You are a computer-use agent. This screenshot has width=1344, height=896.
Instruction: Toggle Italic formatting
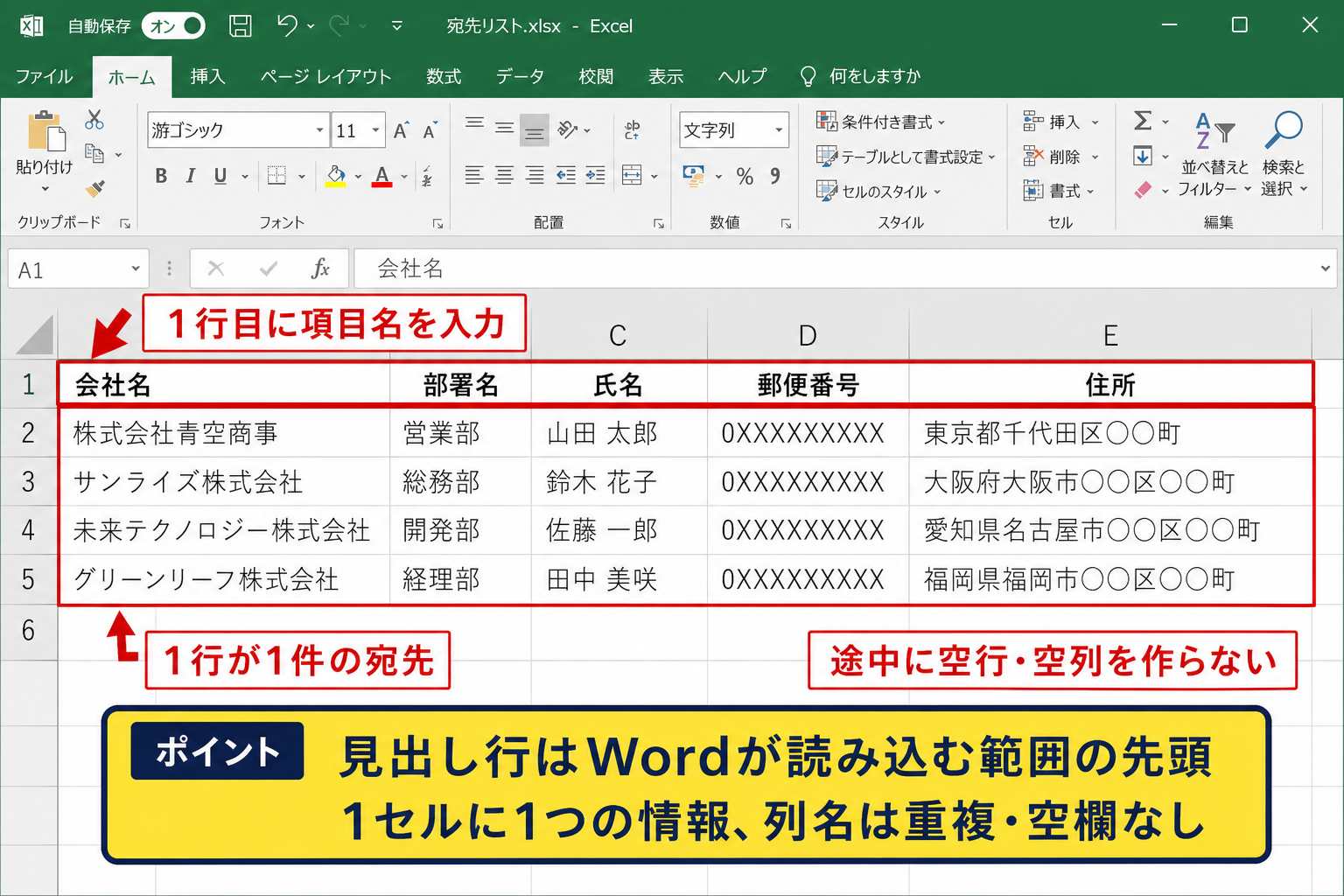[190, 176]
